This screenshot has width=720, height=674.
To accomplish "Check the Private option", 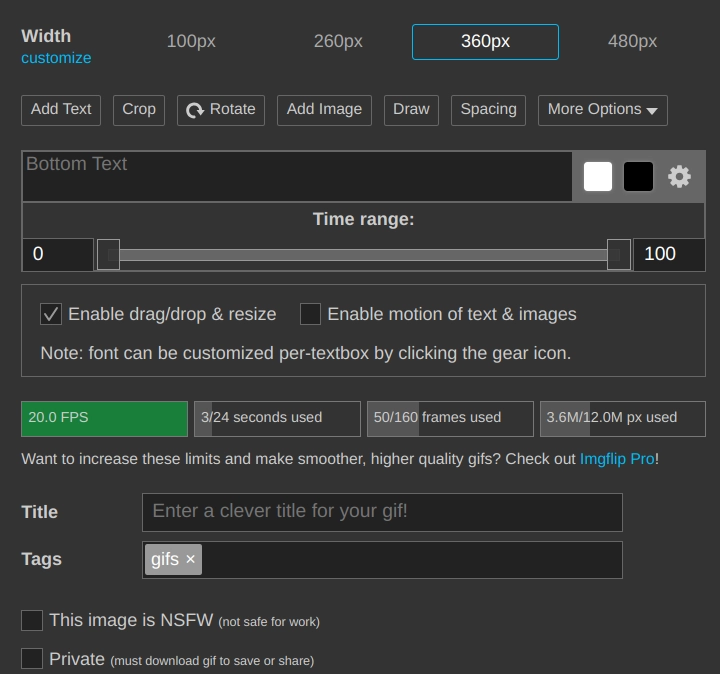I will [x=32, y=659].
